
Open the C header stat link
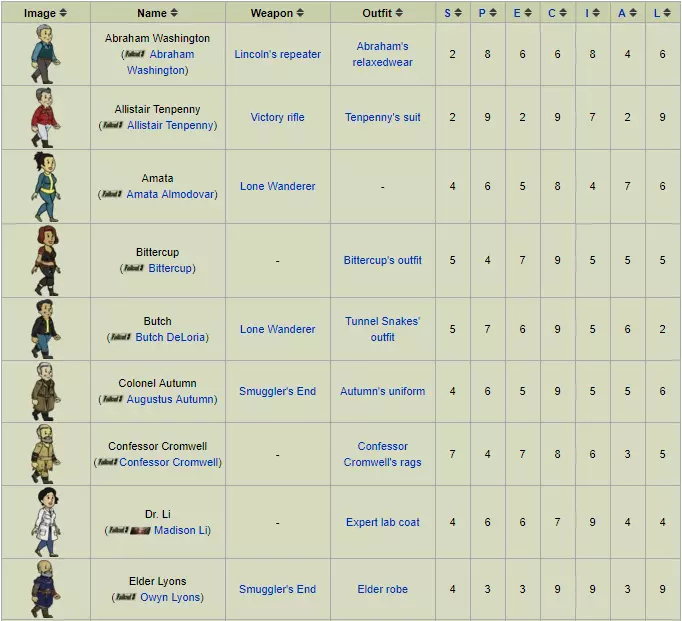click(552, 13)
